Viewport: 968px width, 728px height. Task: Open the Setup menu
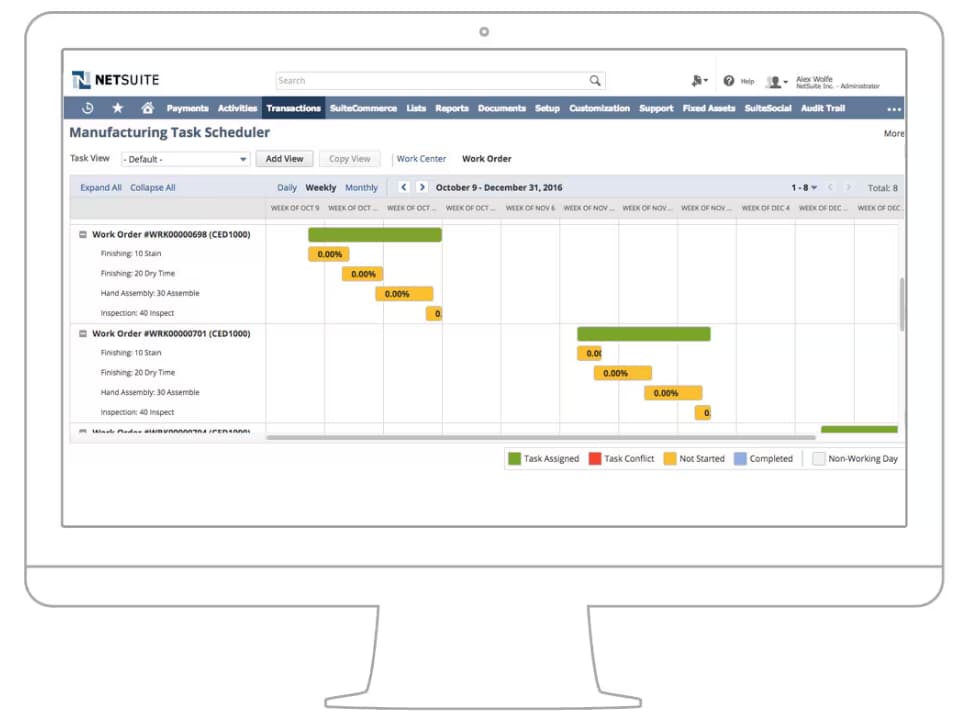(x=547, y=108)
